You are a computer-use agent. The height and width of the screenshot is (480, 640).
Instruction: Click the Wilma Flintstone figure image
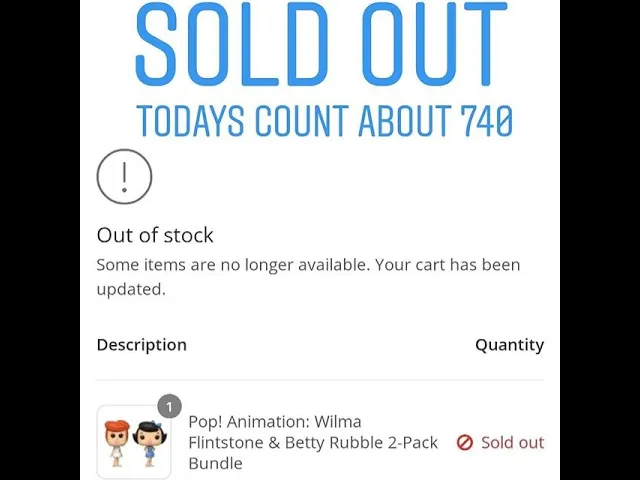(117, 444)
